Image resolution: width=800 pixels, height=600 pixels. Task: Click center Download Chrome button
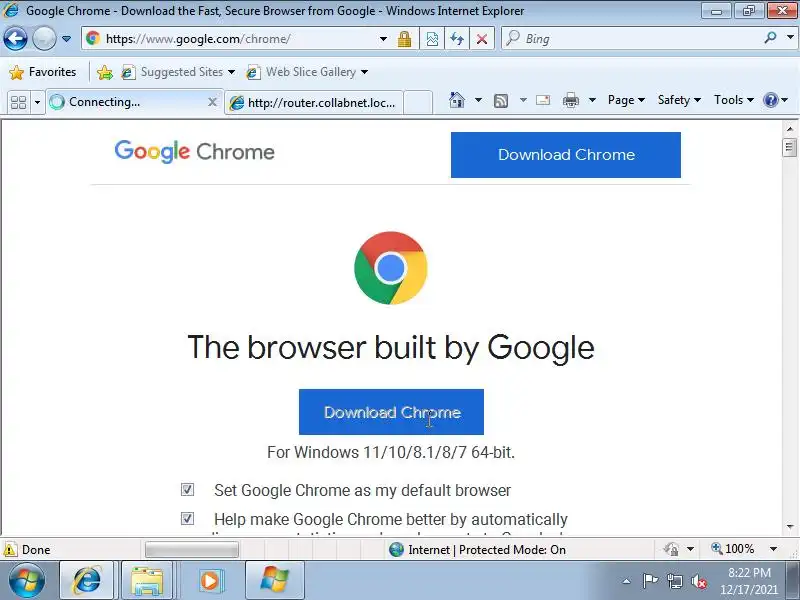point(391,412)
